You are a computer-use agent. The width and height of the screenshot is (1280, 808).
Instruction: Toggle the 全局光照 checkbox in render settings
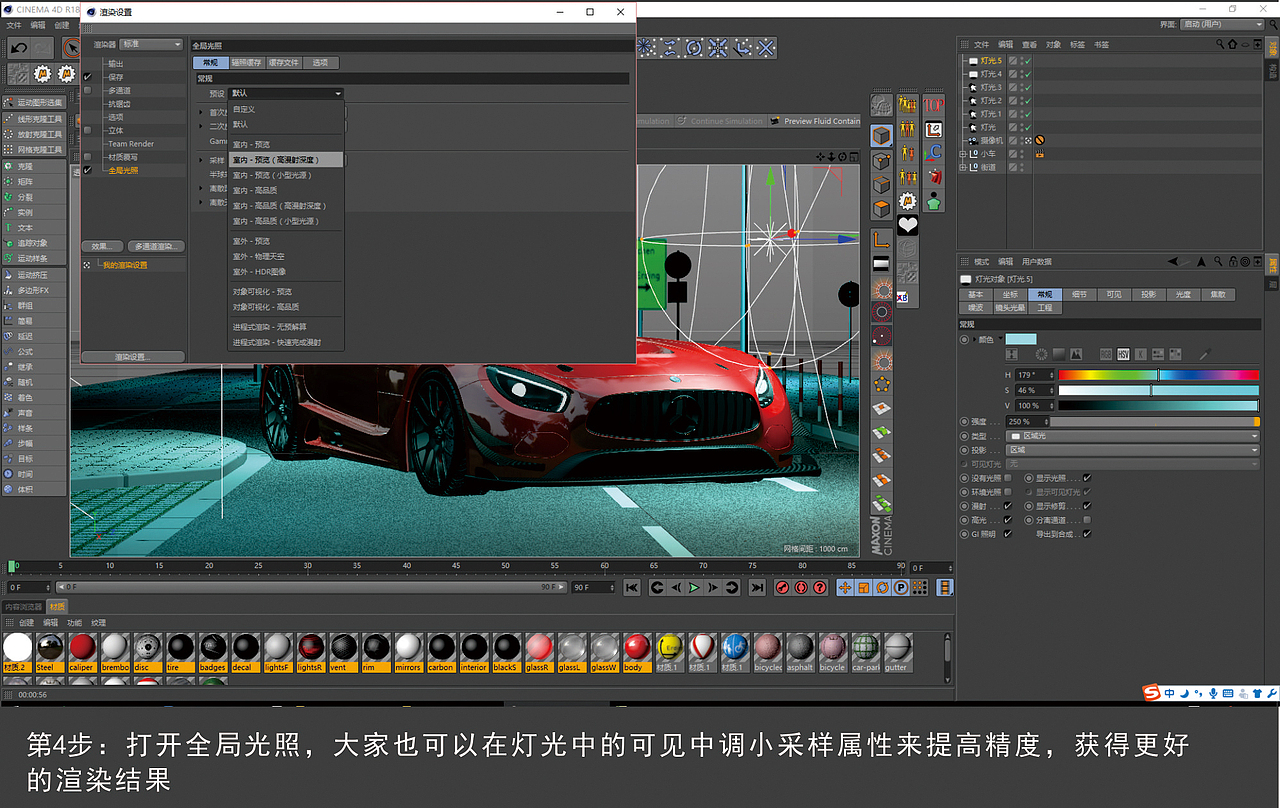88,170
